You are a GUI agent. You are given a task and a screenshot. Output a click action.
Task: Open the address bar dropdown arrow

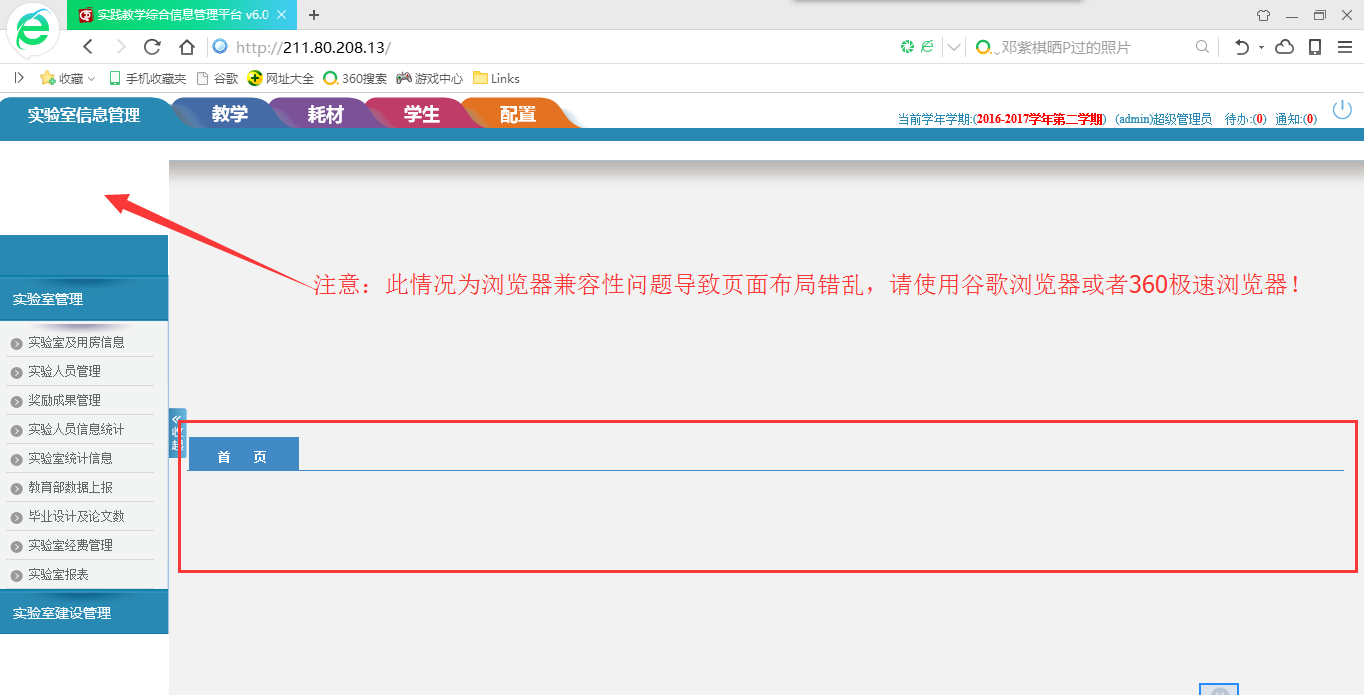(953, 47)
